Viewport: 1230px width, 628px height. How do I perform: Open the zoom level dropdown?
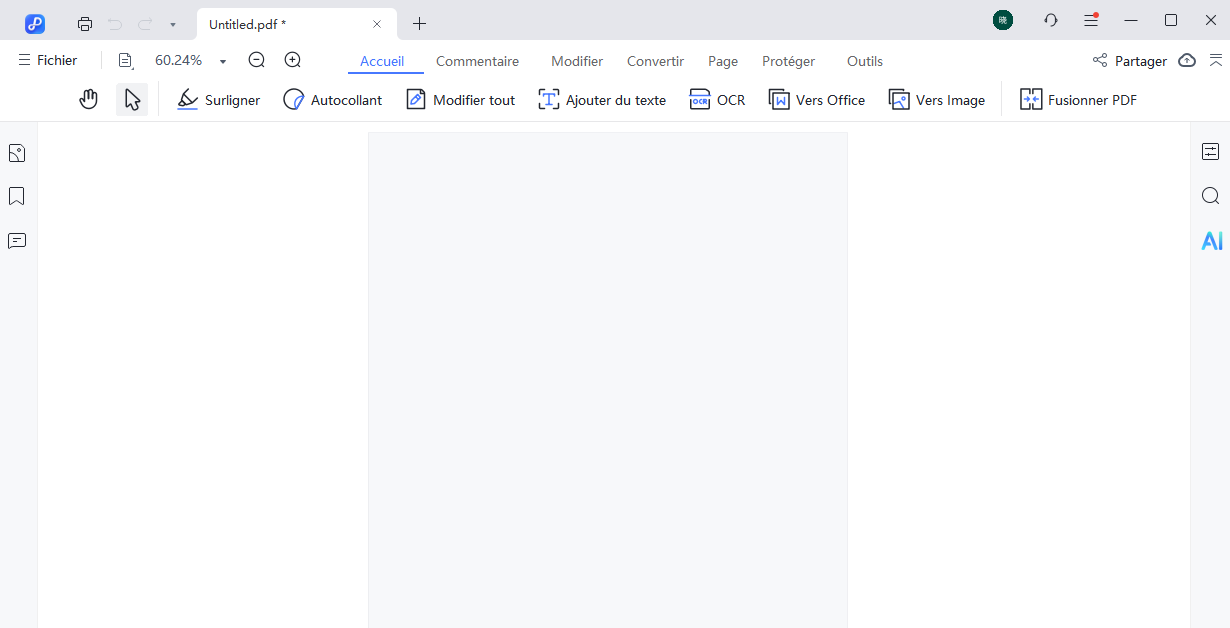click(222, 60)
